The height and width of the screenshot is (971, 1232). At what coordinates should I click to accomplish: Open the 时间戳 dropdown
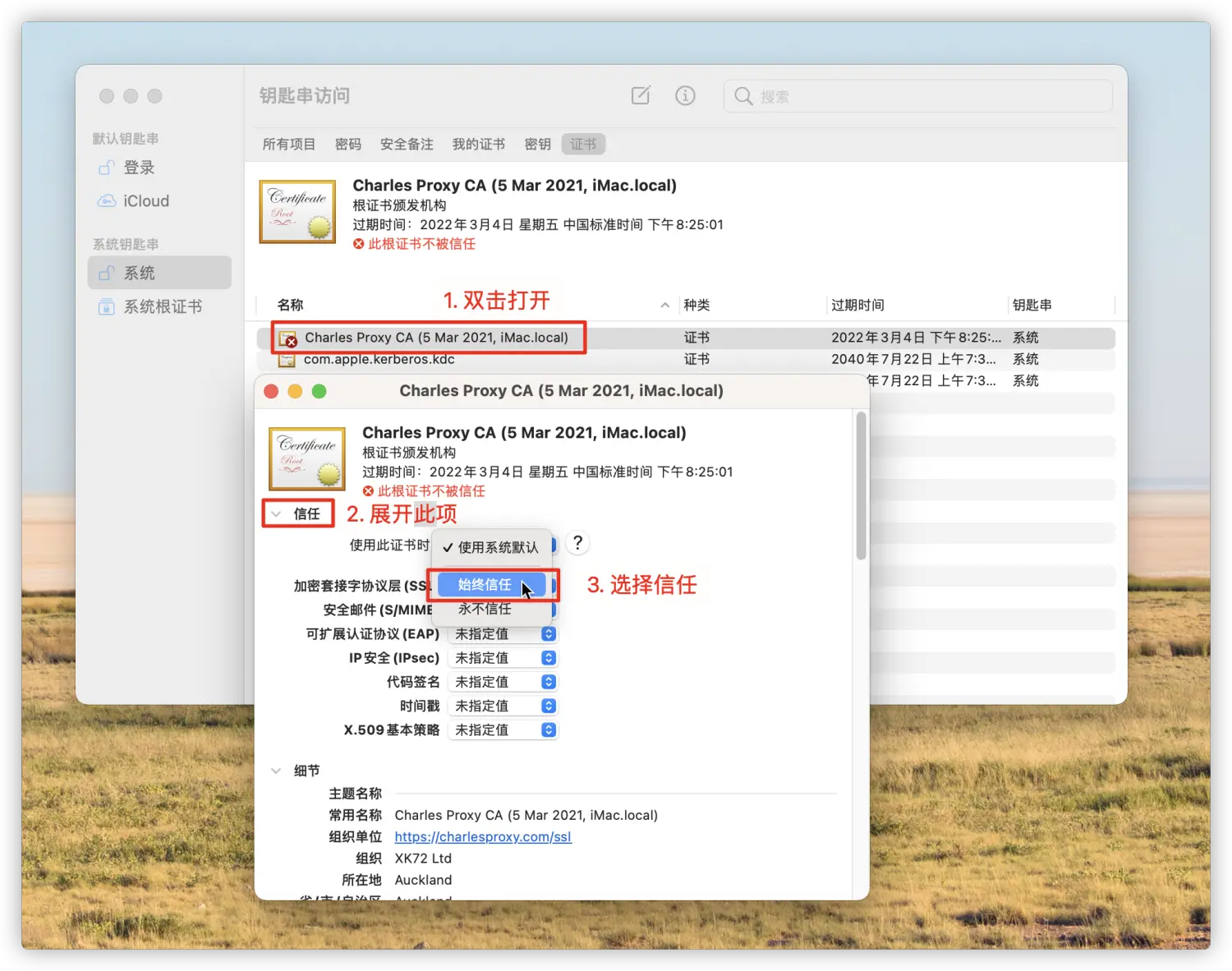tap(503, 706)
